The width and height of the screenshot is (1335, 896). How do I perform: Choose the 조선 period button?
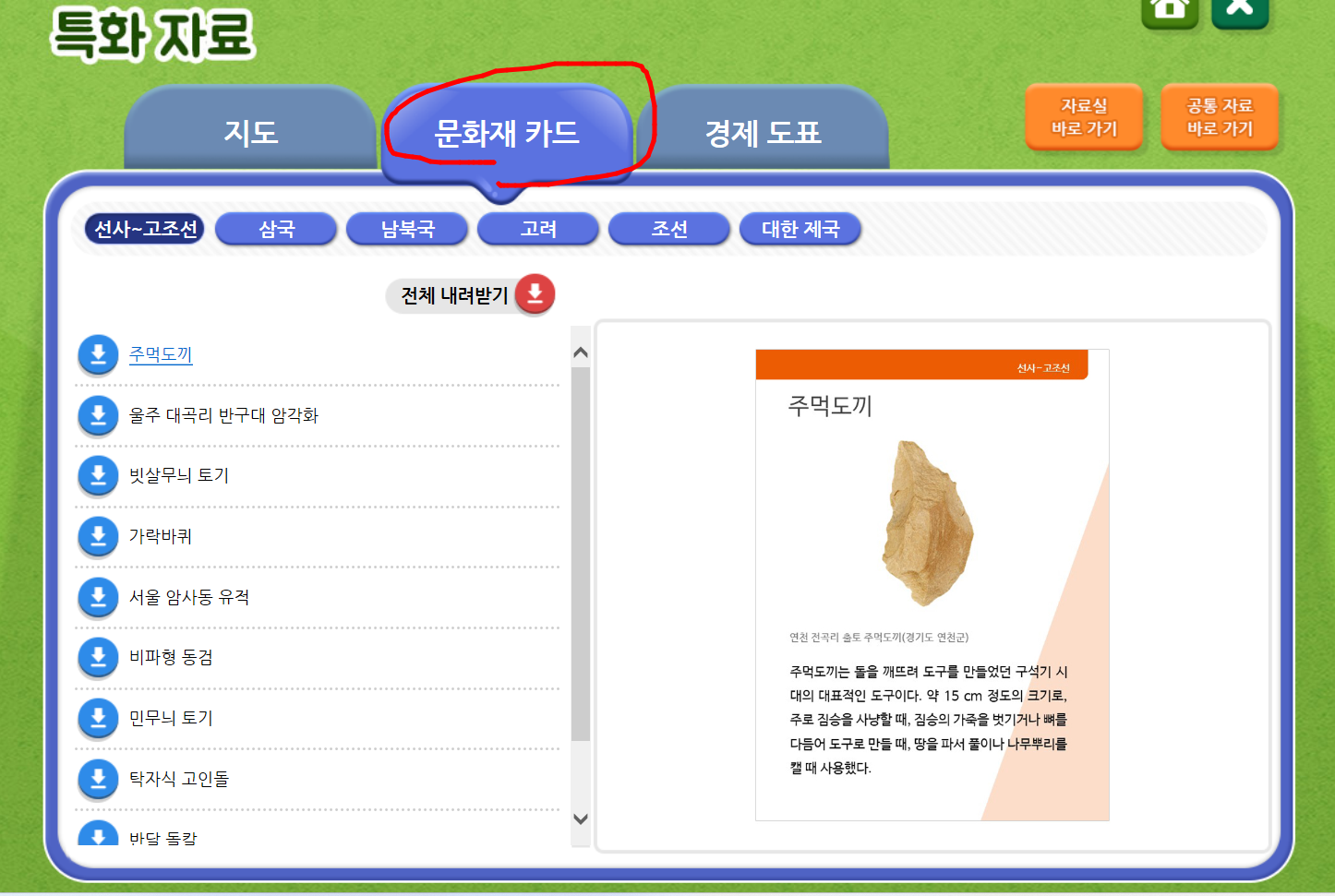point(669,229)
